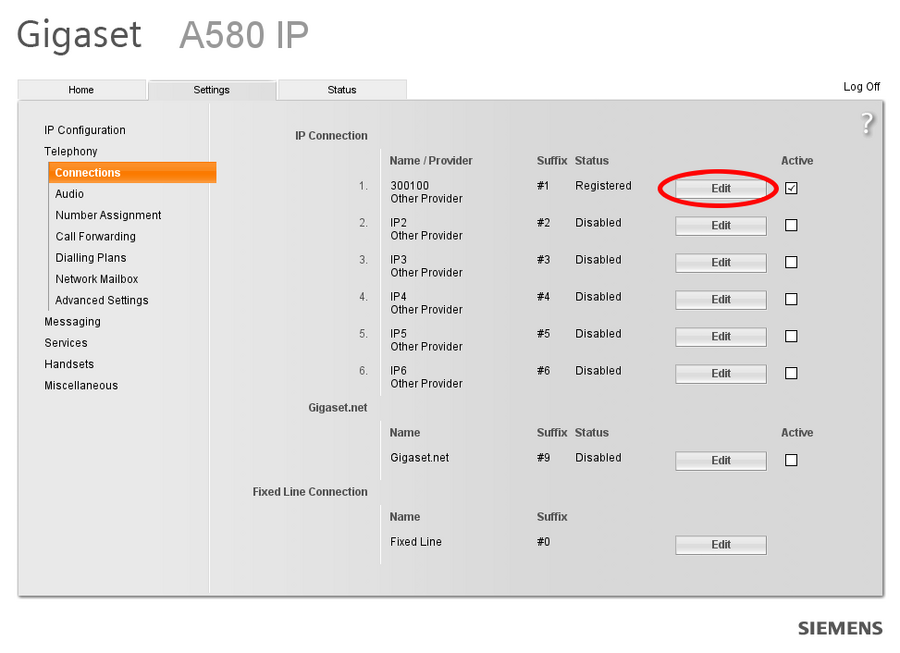Edit the IP5 connection

(x=720, y=336)
